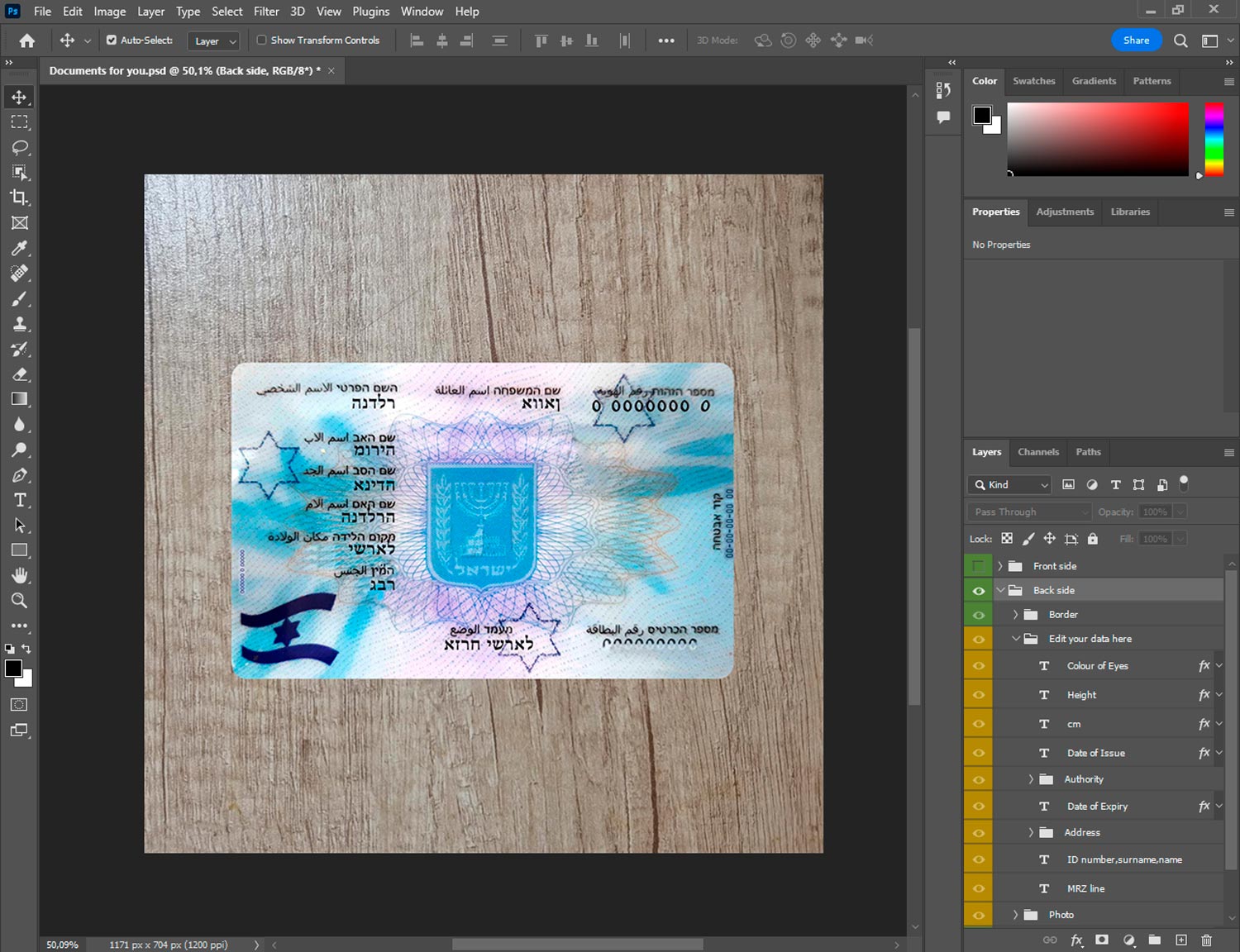Screen dimensions: 1240x952
Task: Switch to the Channels tab
Action: coord(1037,452)
